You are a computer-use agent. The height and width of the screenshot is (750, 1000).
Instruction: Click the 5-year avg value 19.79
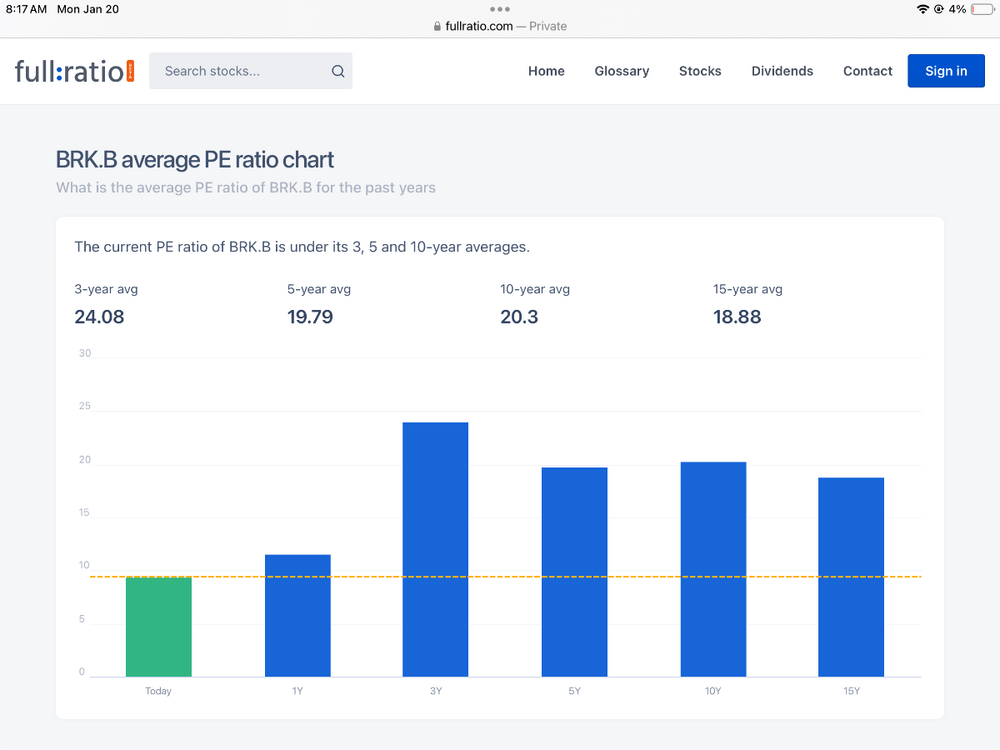310,317
